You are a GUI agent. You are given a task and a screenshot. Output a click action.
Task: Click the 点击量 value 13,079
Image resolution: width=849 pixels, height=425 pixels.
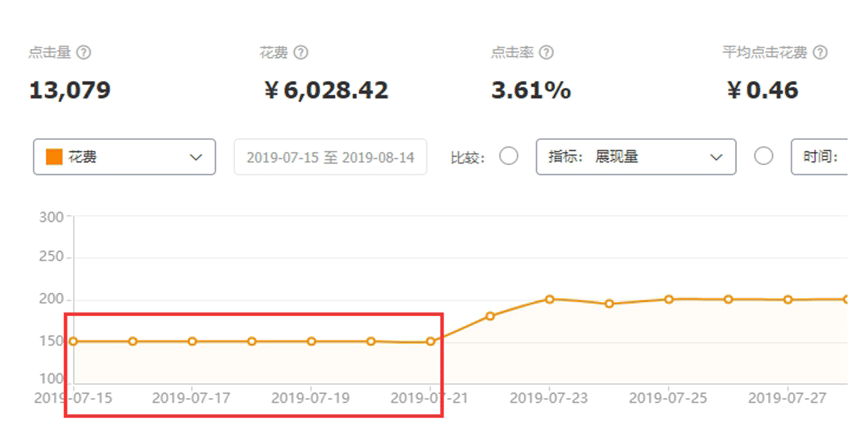click(69, 91)
